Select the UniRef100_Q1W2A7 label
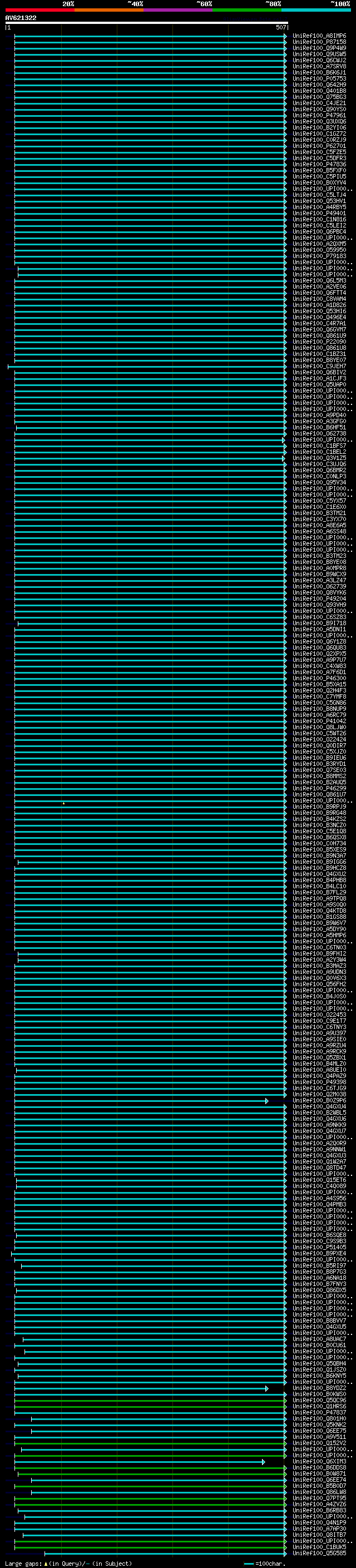This screenshot has height=1568, width=356. (x=319, y=1161)
